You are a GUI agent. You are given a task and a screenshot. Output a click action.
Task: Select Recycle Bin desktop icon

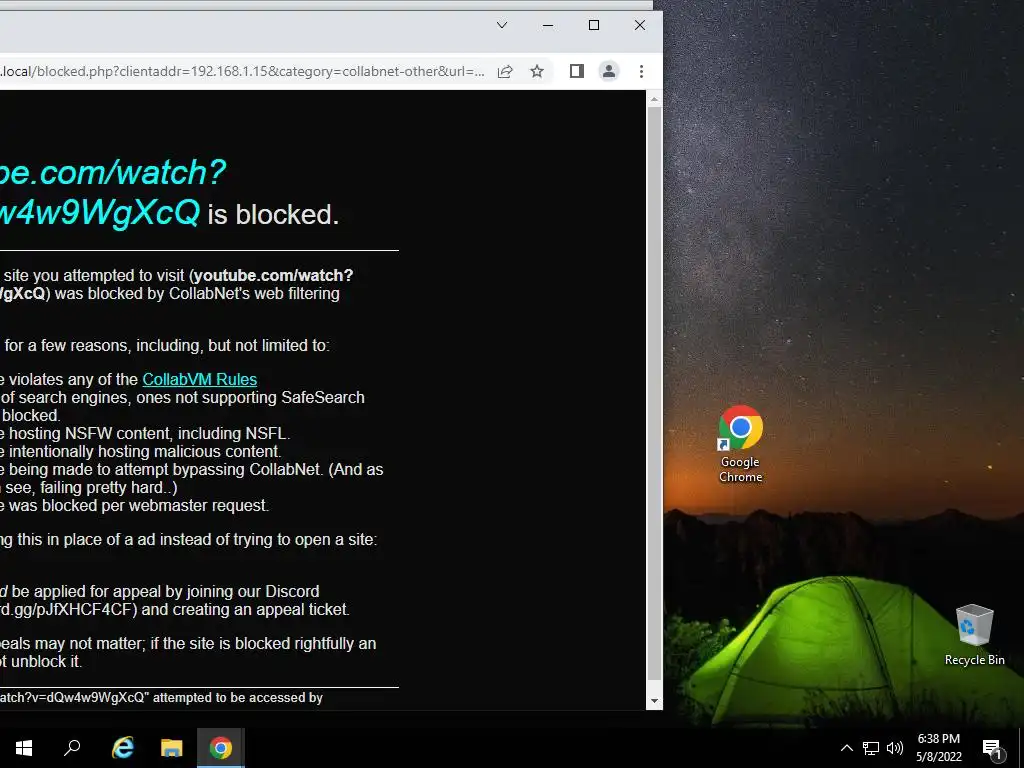coord(974,635)
